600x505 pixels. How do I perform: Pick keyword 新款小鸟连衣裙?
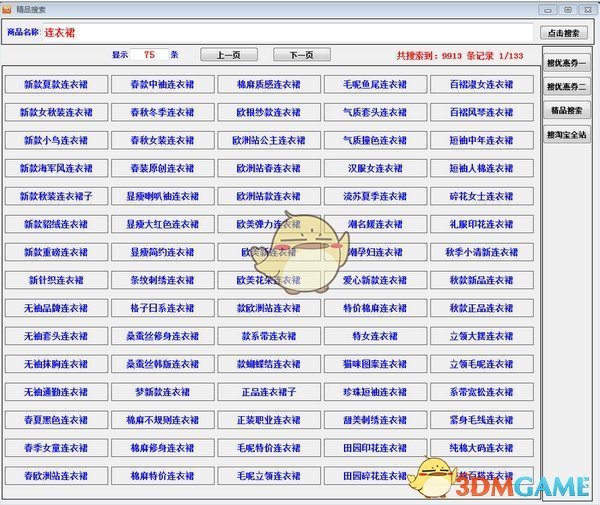[56, 140]
